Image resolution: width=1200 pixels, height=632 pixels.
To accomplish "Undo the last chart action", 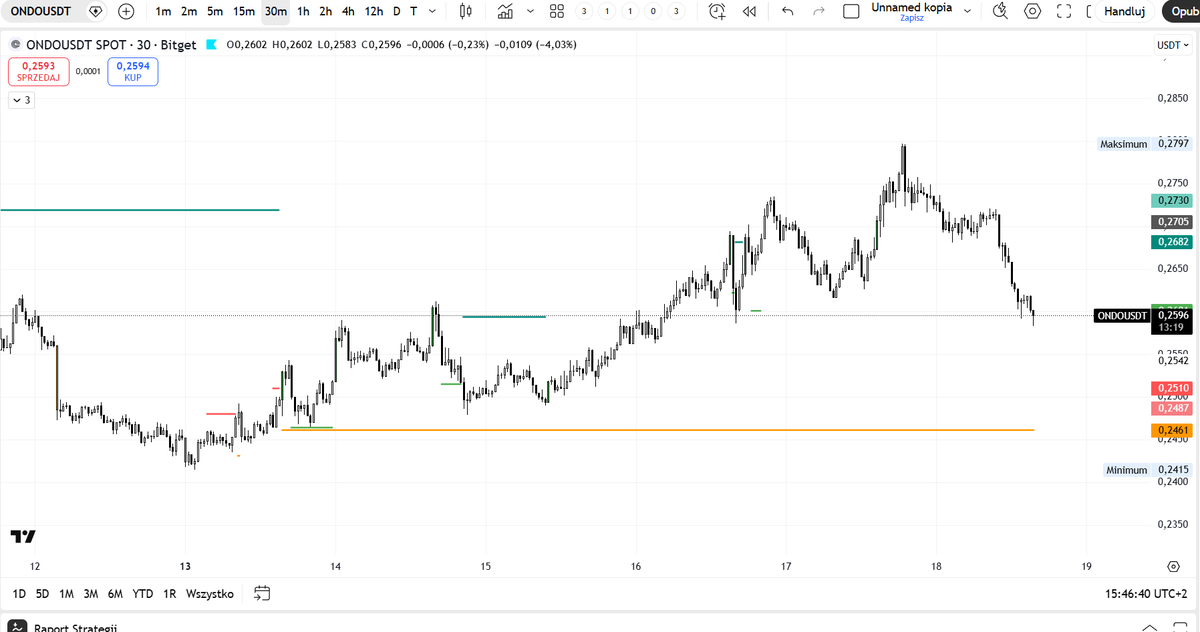I will (787, 11).
